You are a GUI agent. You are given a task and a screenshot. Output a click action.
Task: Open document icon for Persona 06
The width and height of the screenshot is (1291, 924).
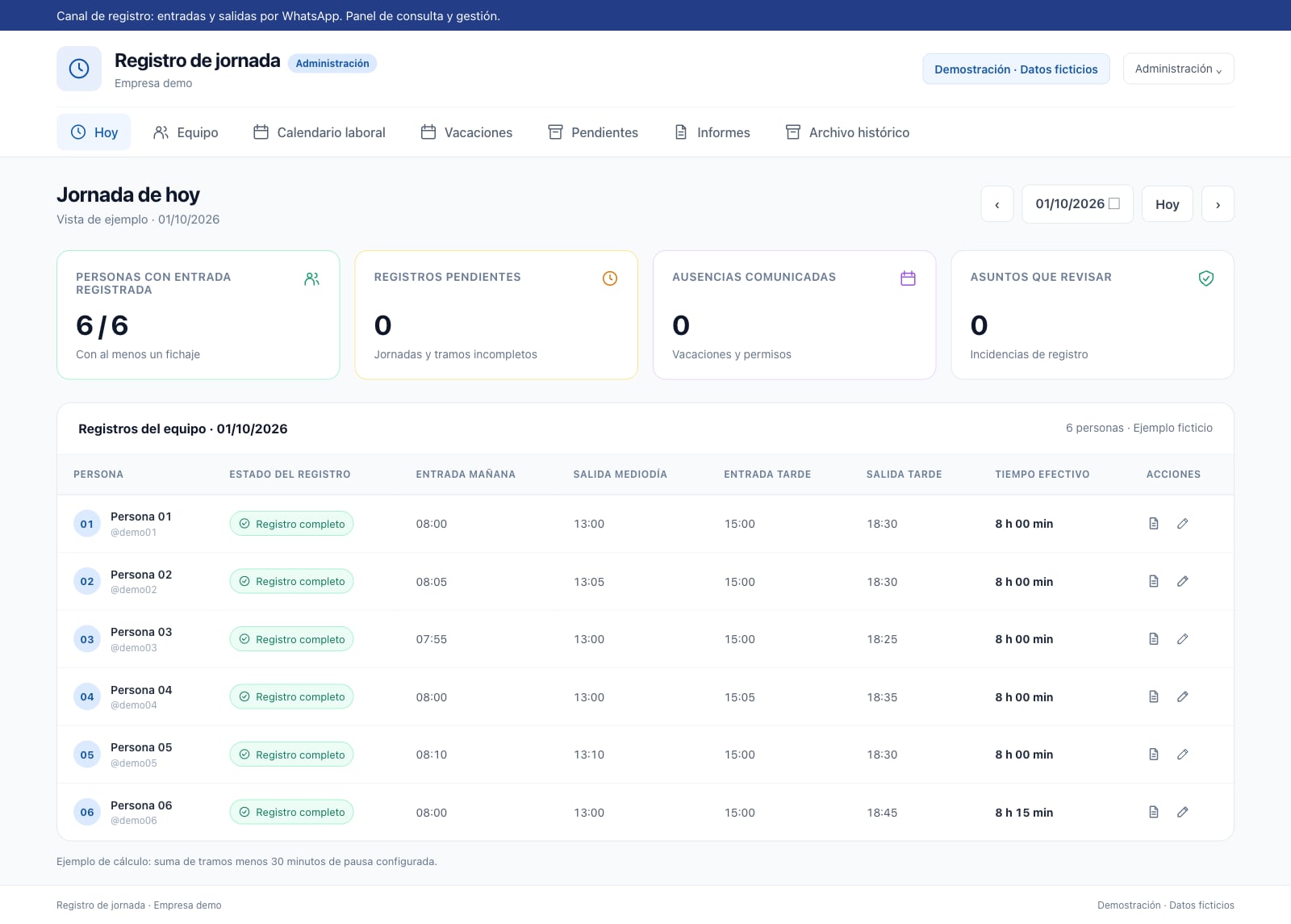(1154, 812)
